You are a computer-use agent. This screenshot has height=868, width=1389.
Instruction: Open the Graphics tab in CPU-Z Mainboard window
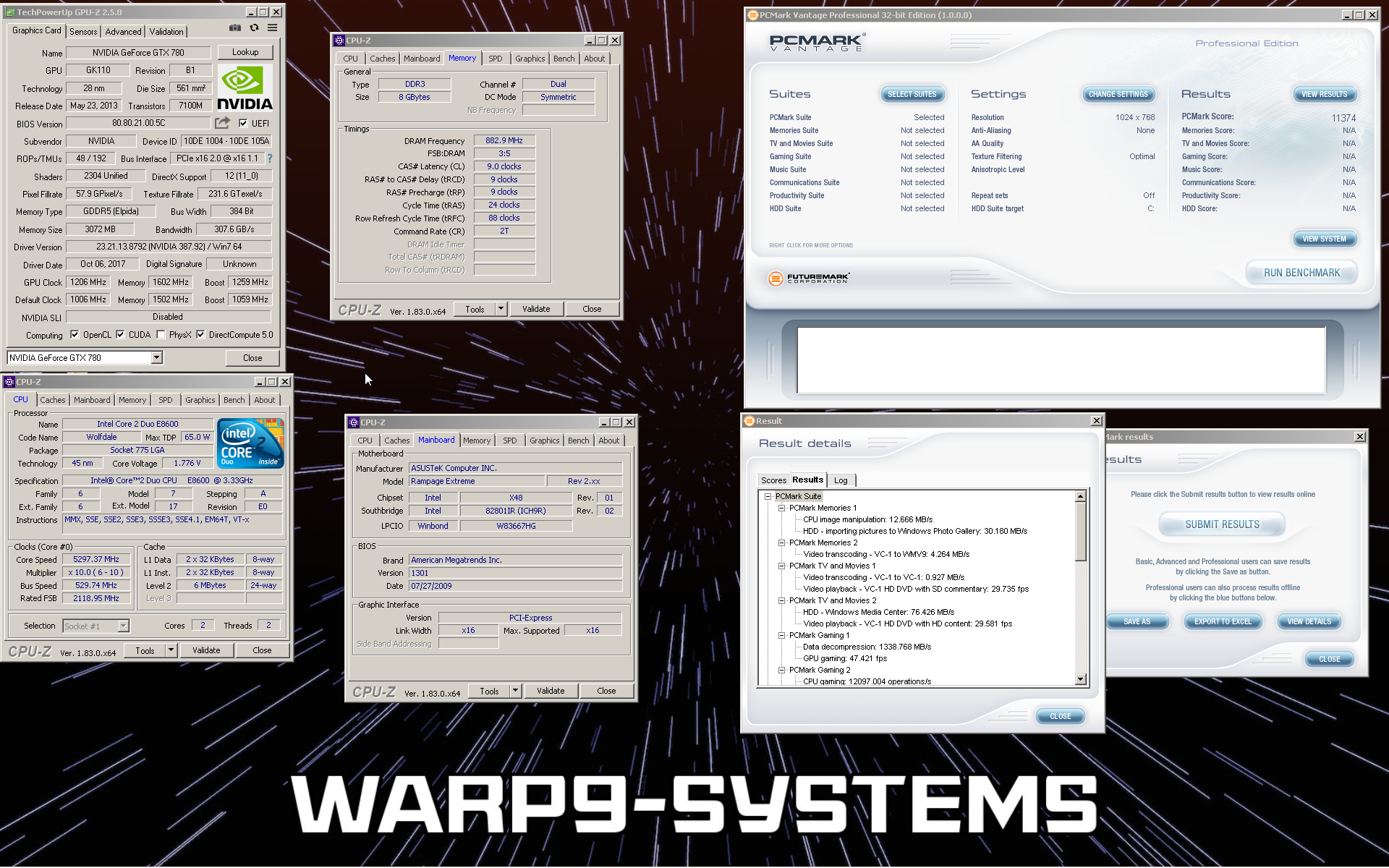coord(544,441)
